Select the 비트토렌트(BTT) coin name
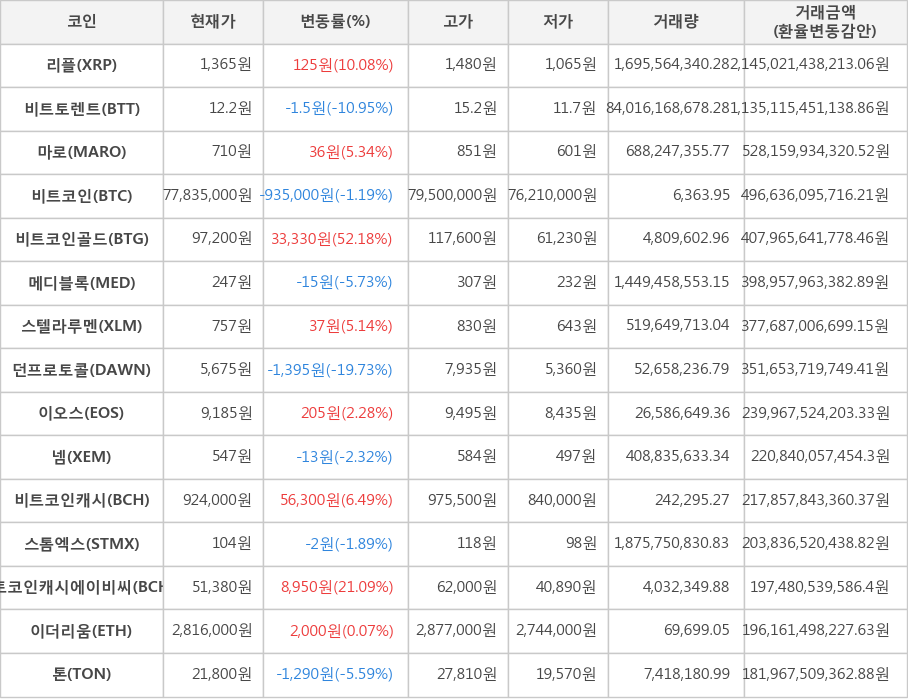The image size is (908, 700). (x=82, y=109)
